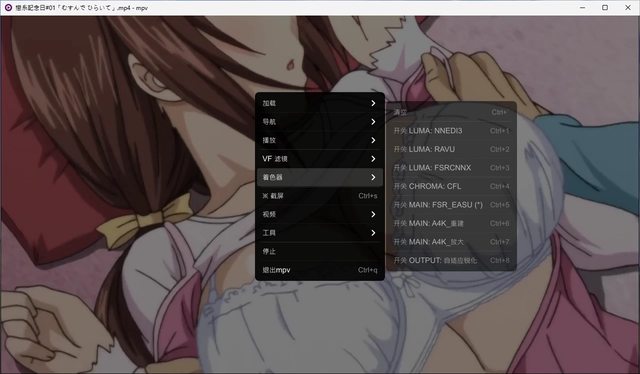Image resolution: width=640 pixels, height=374 pixels.
Task: Click the highlighted 着色器 menu entry
Action: [x=320, y=177]
